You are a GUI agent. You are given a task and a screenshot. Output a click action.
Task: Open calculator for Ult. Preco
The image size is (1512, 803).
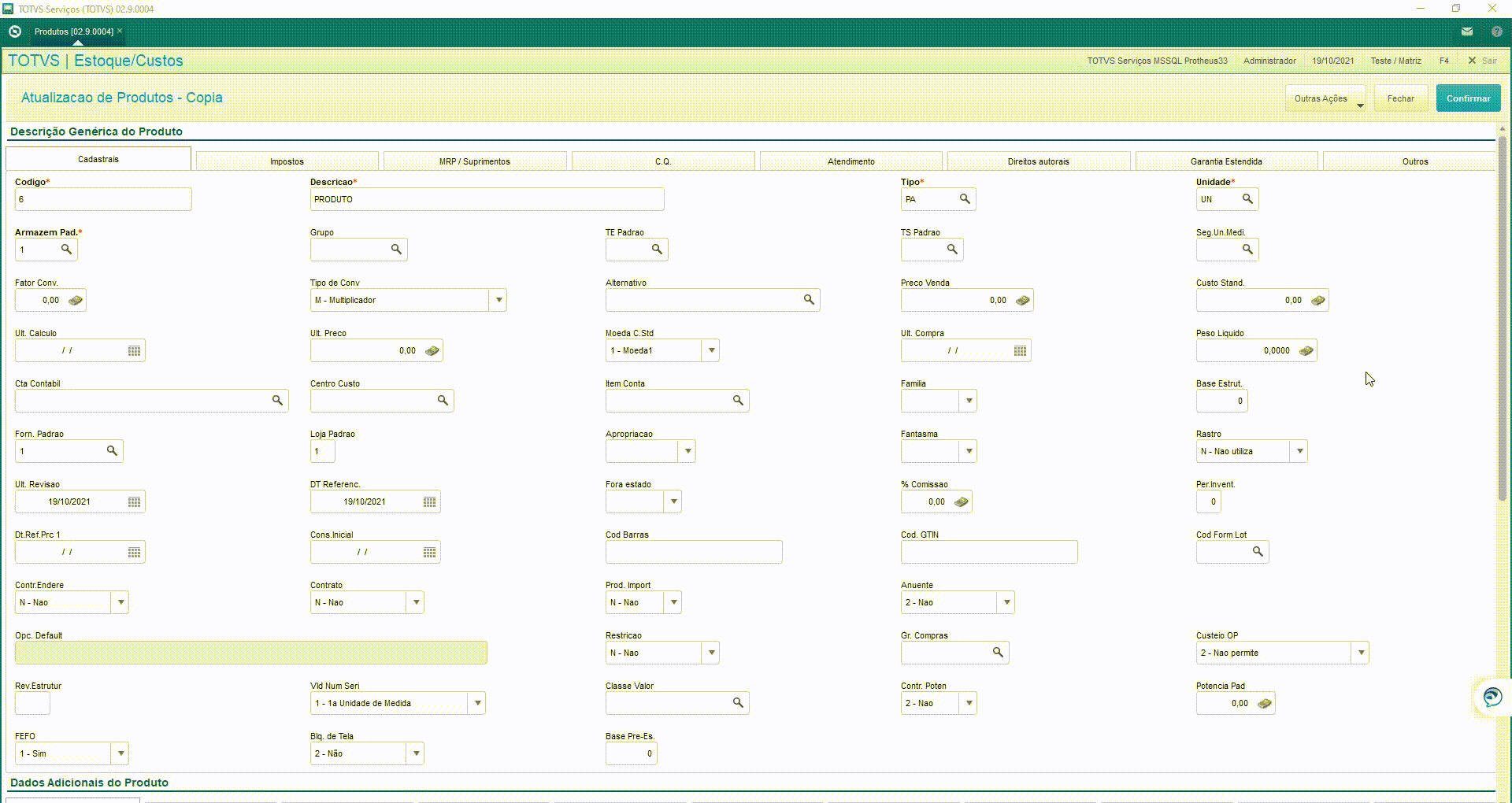(x=432, y=350)
